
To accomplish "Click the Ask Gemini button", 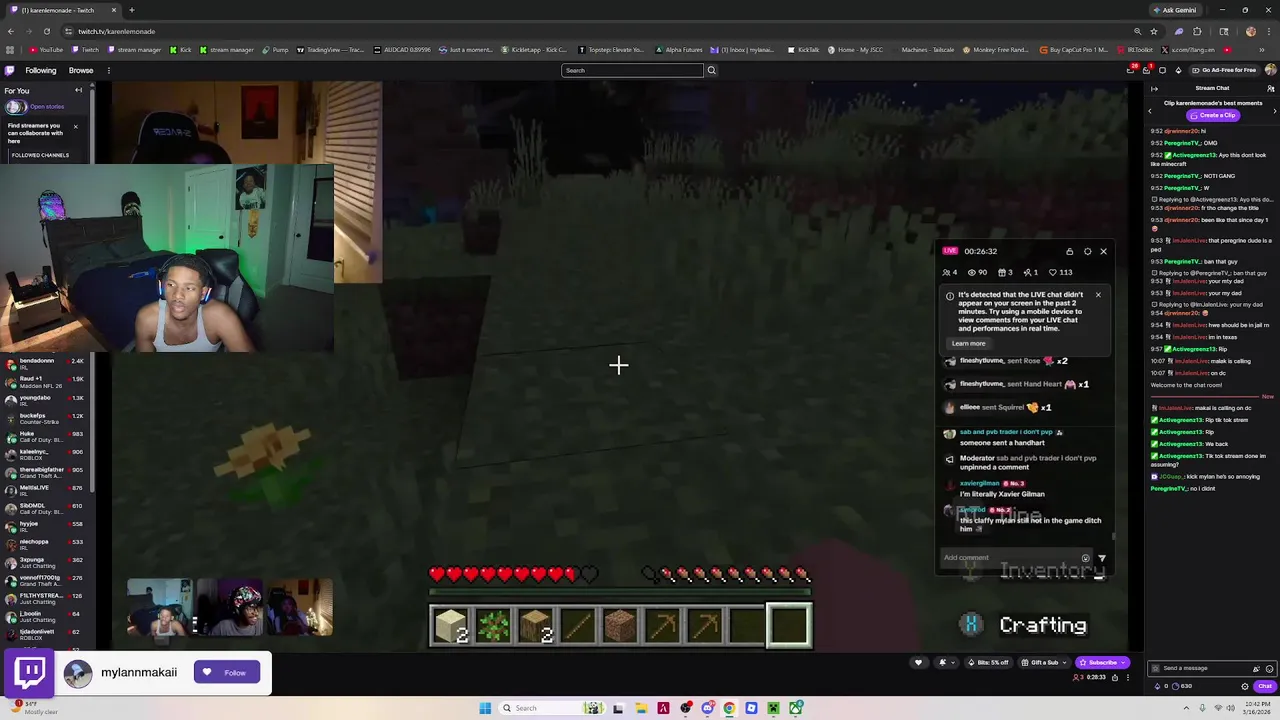I will [x=1175, y=10].
